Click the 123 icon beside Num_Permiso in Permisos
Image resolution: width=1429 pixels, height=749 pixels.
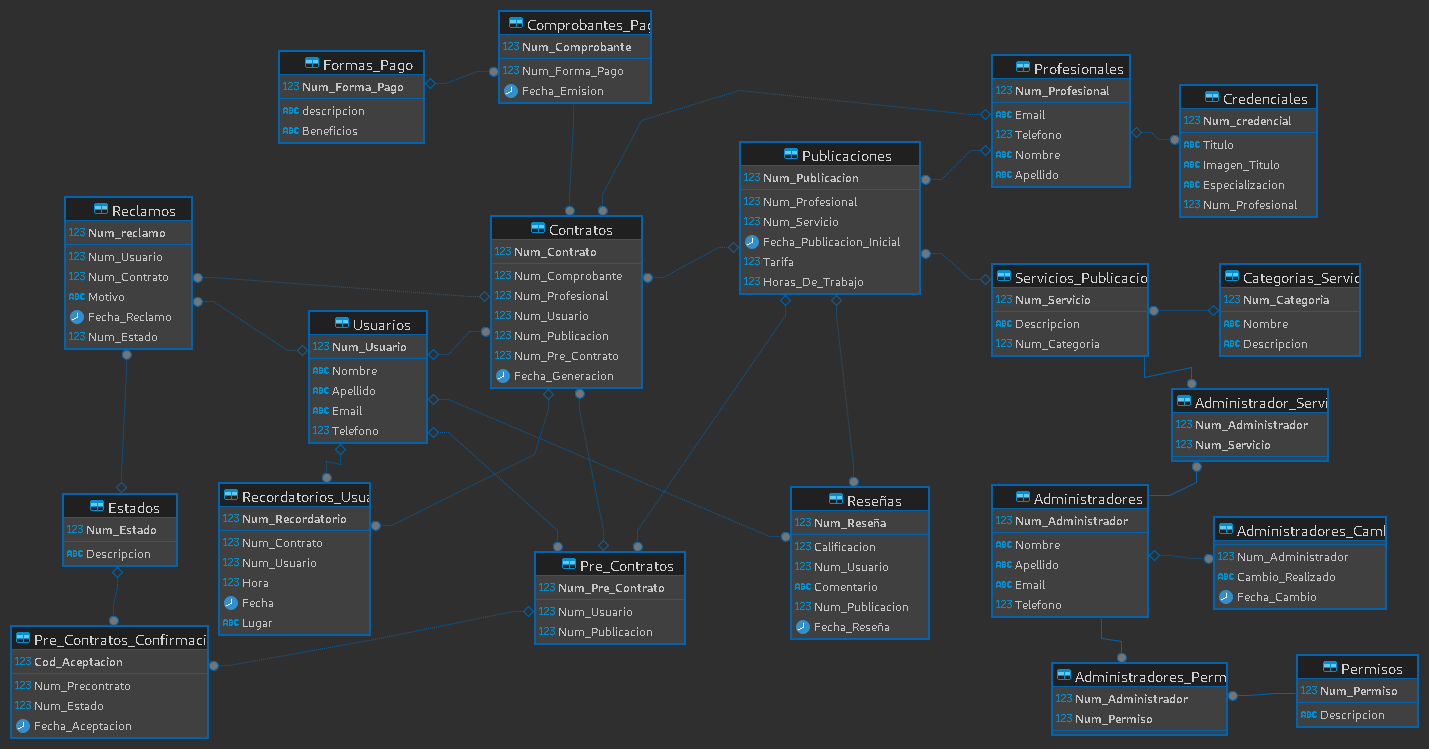pyautogui.click(x=1308, y=690)
